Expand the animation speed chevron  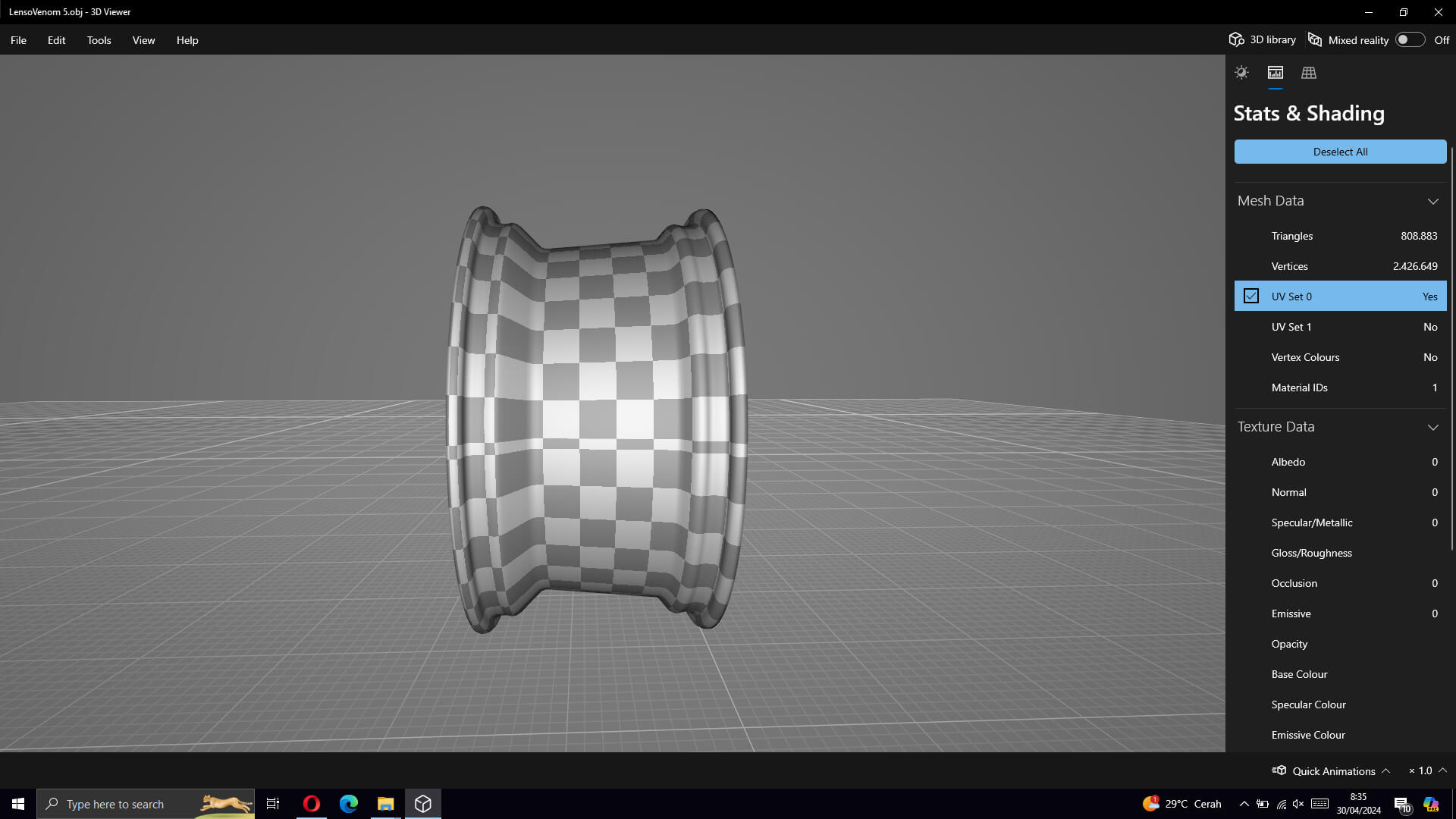click(x=1443, y=770)
